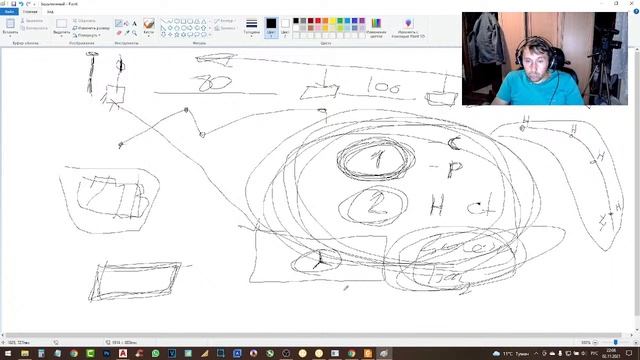The height and width of the screenshot is (360, 640).
Task: Open Windows Start menu
Action: click(x=8, y=353)
